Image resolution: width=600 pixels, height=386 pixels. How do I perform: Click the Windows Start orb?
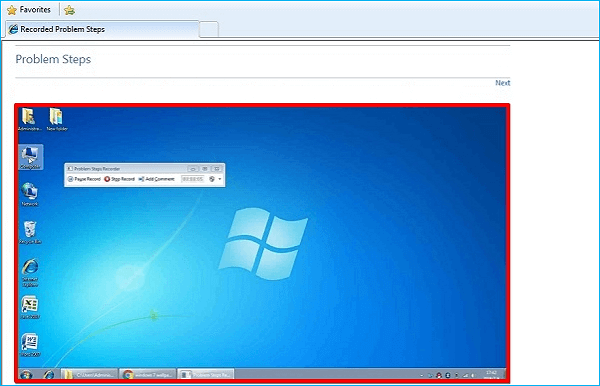click(26, 375)
